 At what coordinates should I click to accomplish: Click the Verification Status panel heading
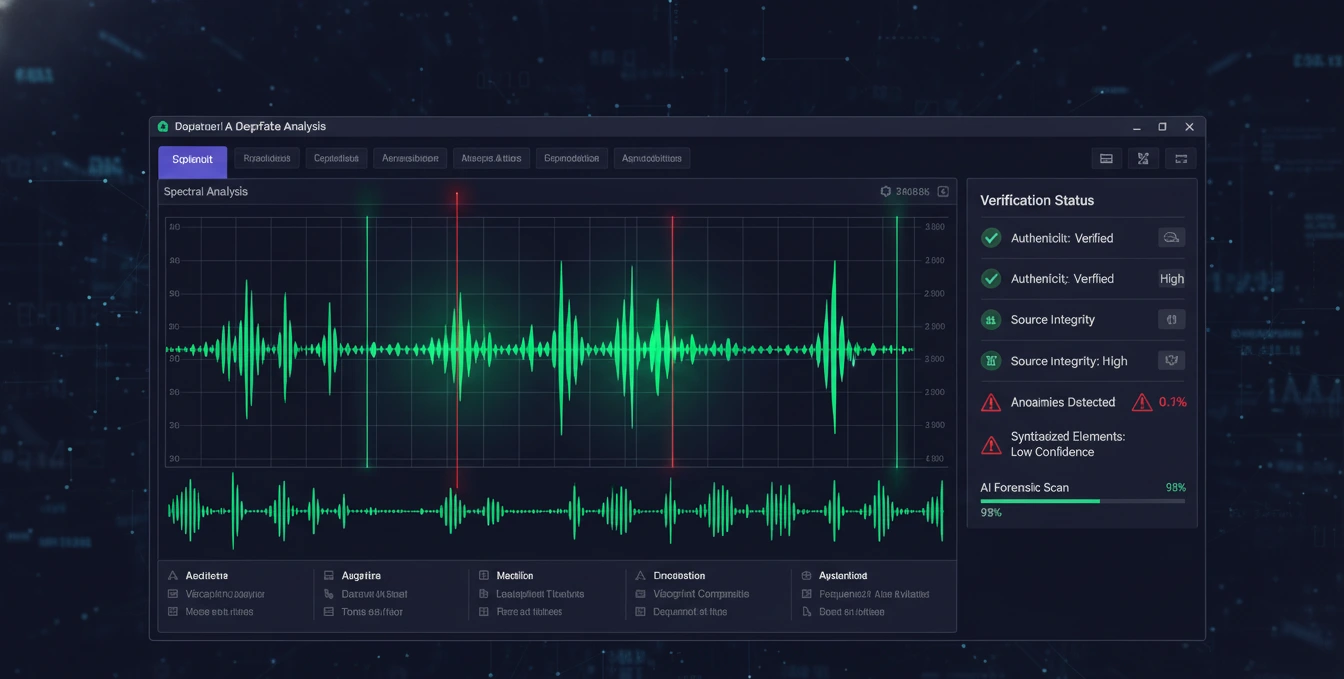pos(1037,200)
